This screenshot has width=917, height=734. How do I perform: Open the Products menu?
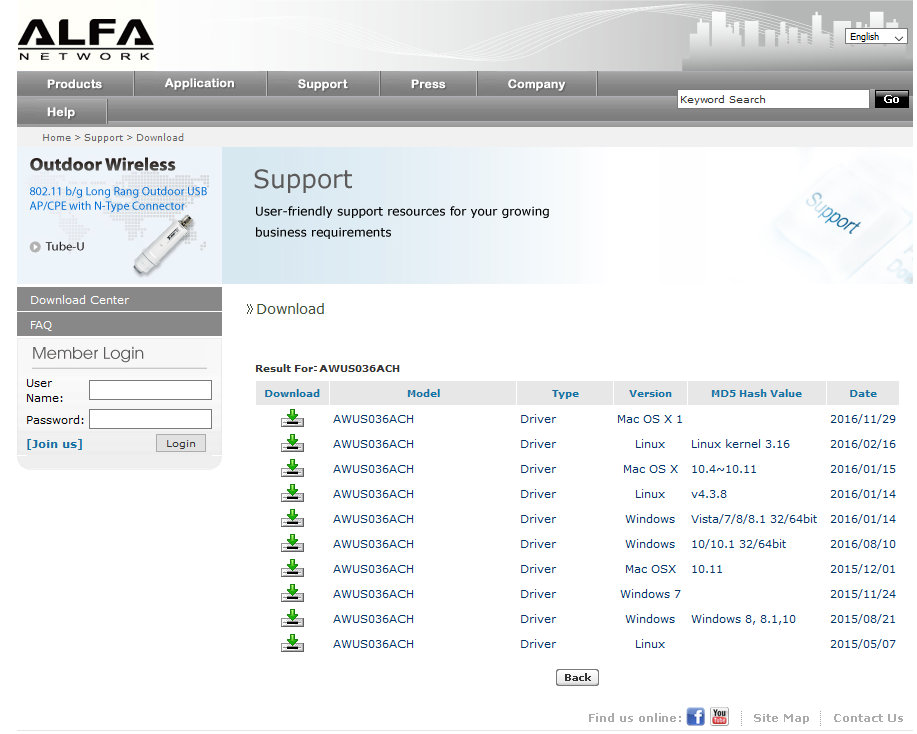pyautogui.click(x=75, y=84)
